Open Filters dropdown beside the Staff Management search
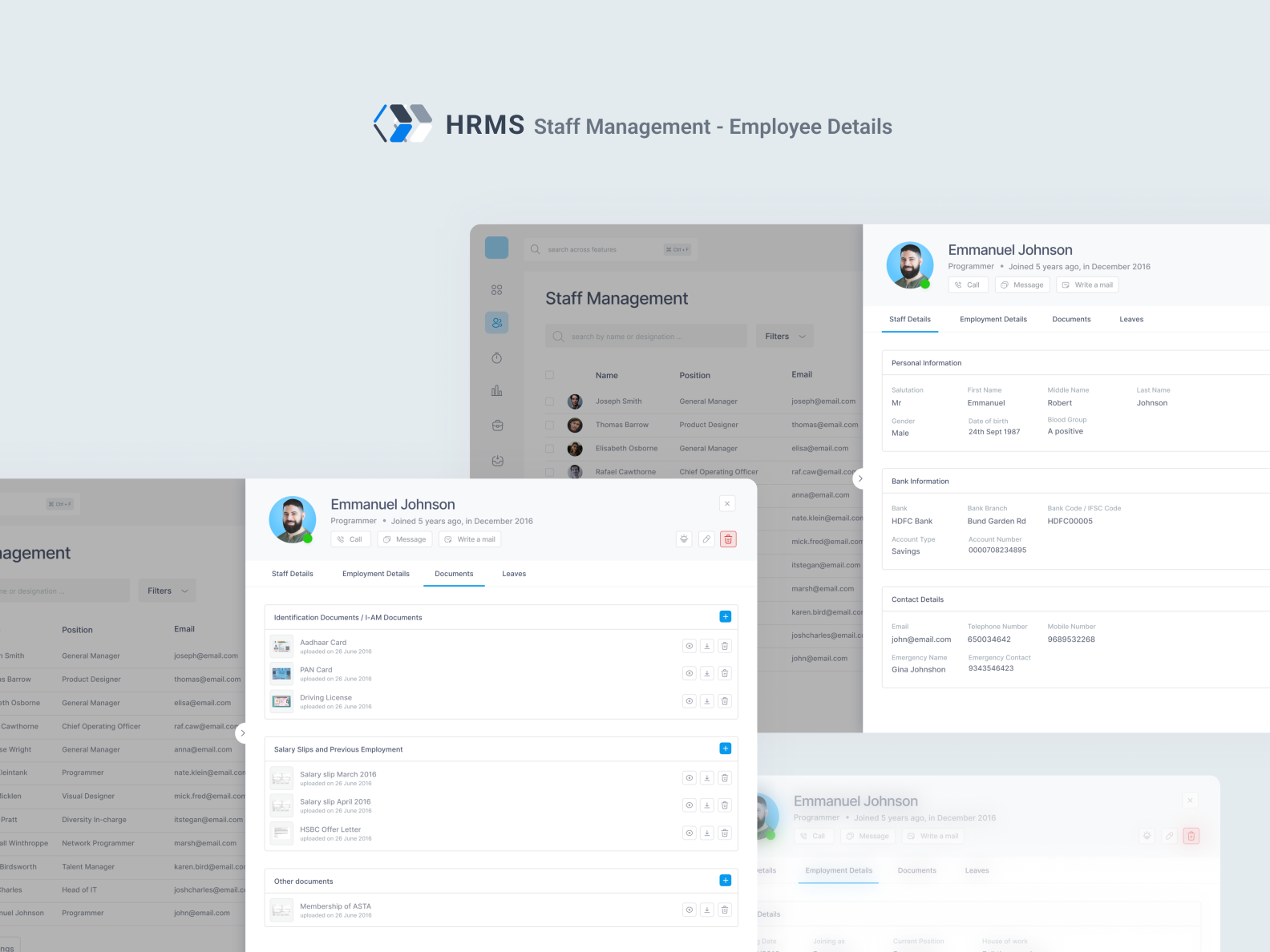The height and width of the screenshot is (952, 1270). (x=785, y=336)
